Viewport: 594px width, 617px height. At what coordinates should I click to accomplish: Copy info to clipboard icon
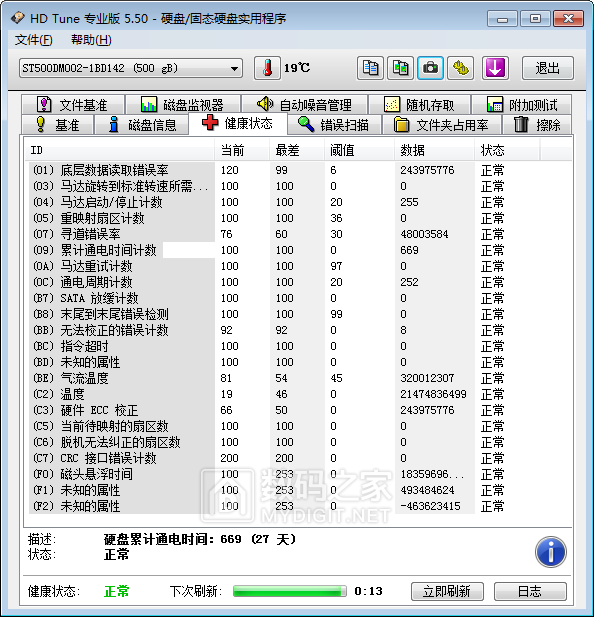click(x=370, y=68)
